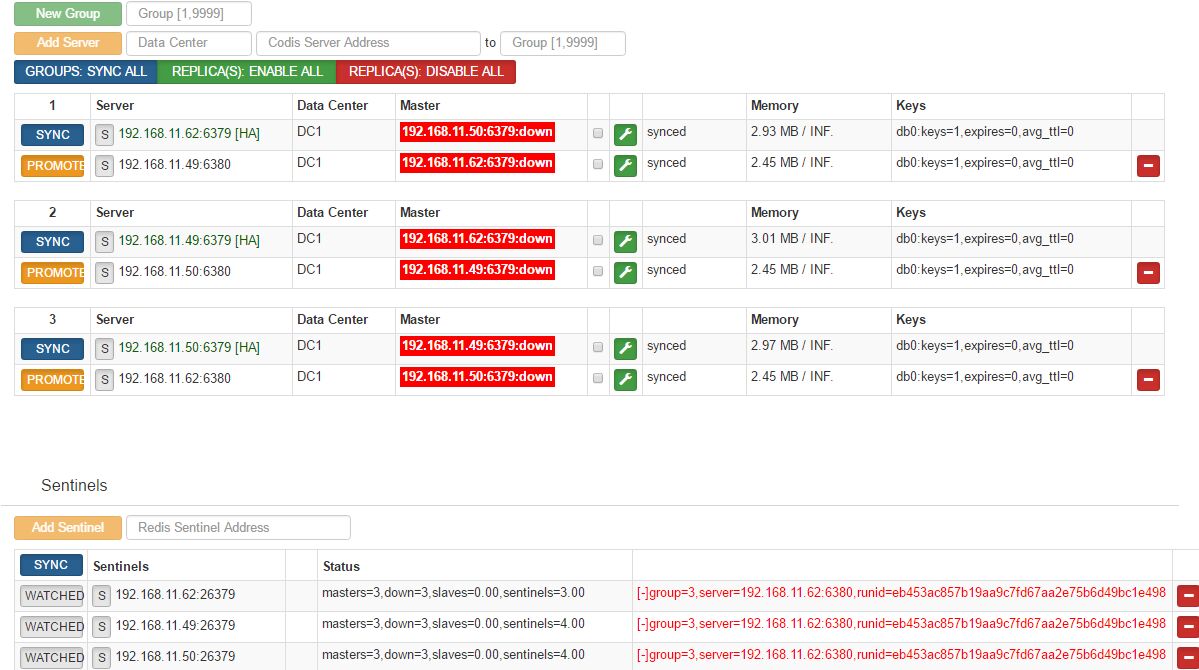Click REPLICA(S): DISABLE ALL button
Viewport: 1199px width, 670px height.
(x=426, y=72)
